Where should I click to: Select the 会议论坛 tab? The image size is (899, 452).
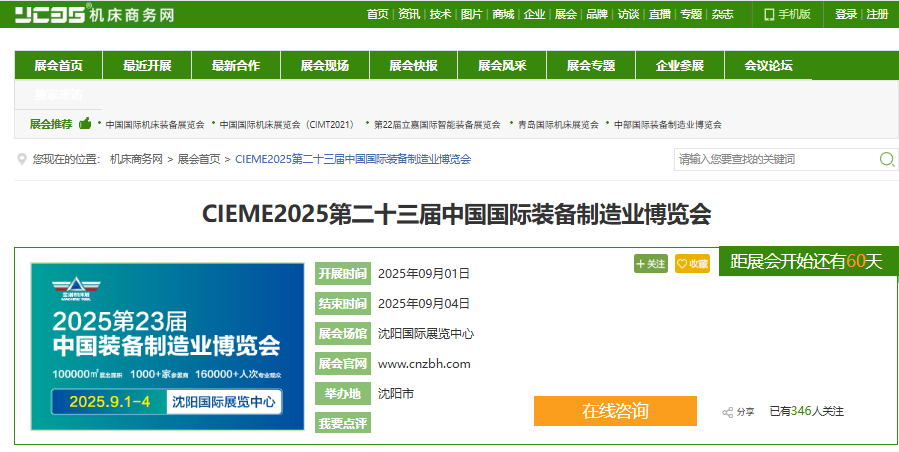pos(768,65)
